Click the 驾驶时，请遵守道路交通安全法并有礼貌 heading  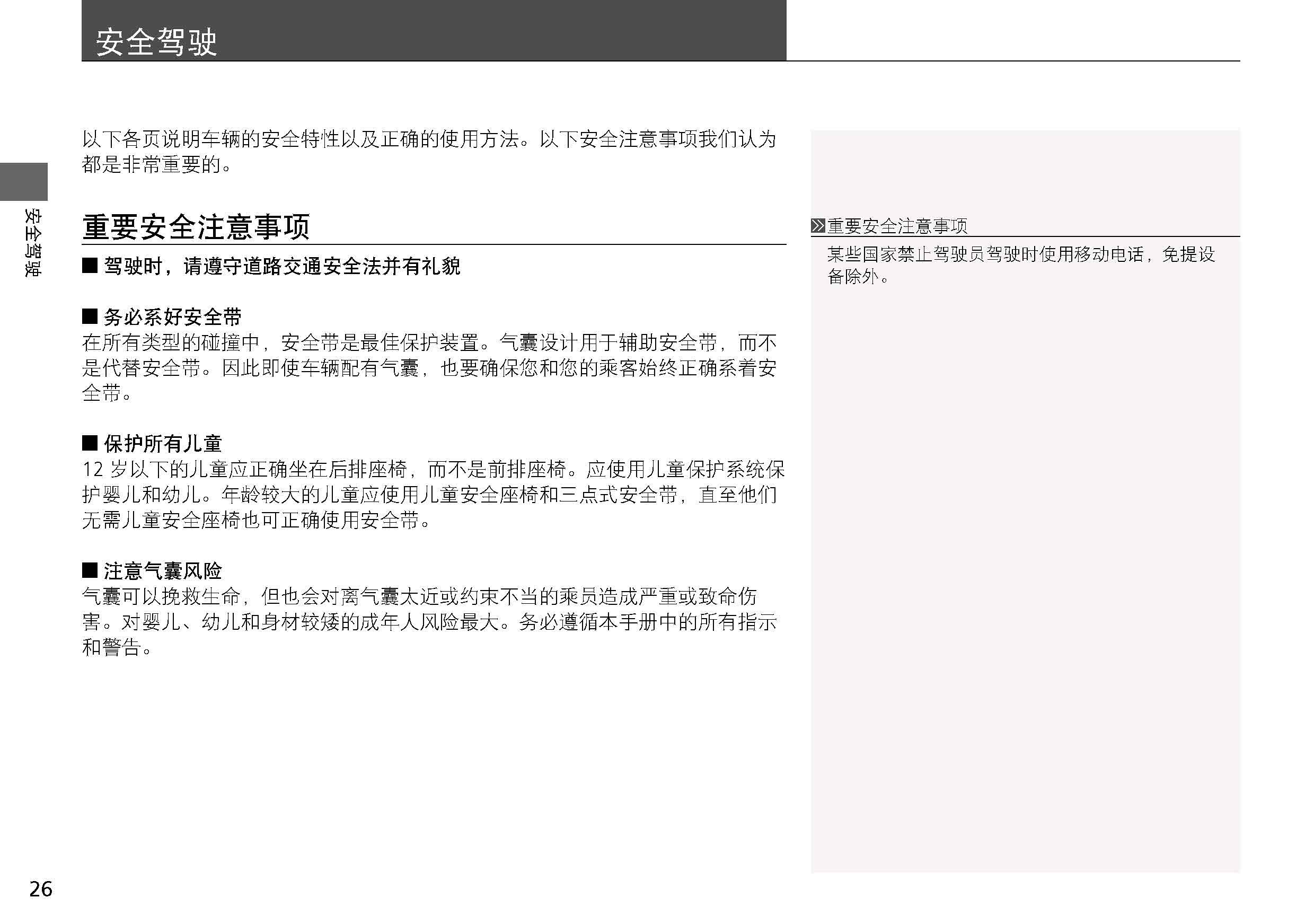pos(281,266)
